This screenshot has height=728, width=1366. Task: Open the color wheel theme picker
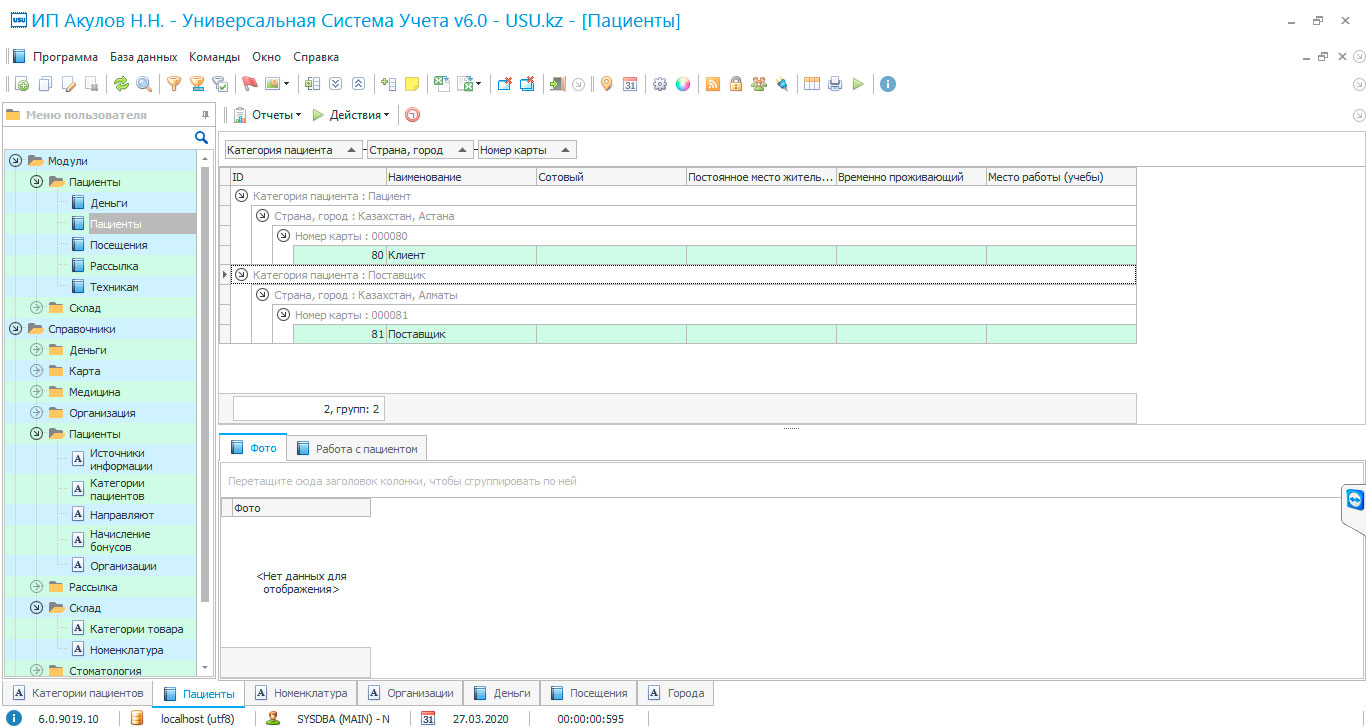pos(683,84)
